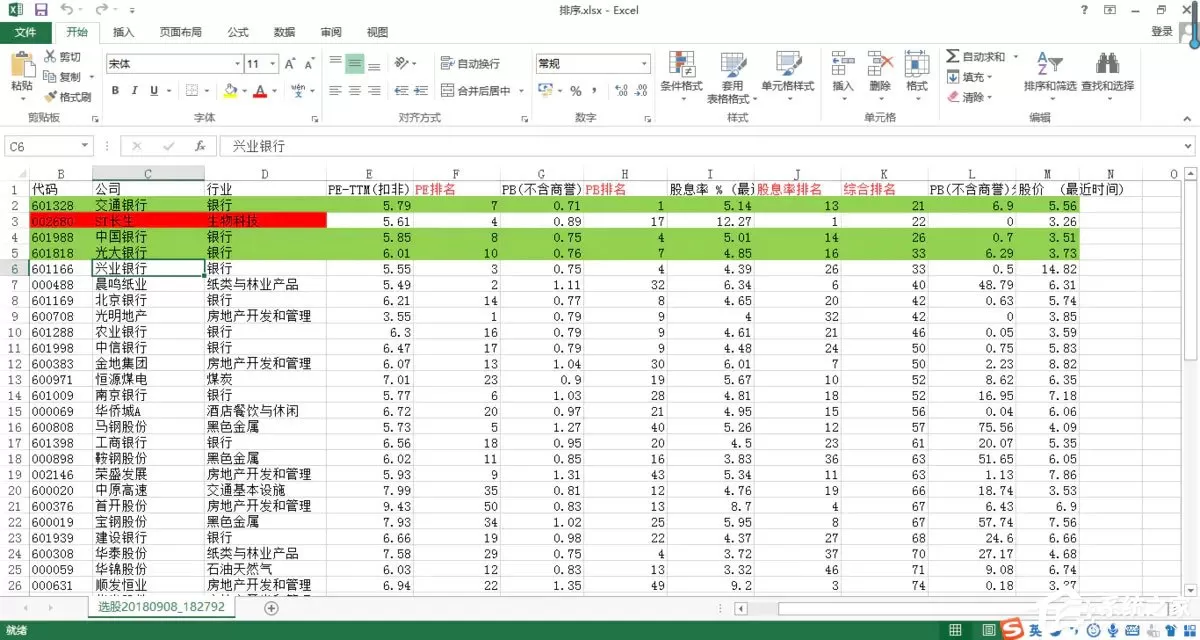This screenshot has width=1200, height=640.
Task: Center text horizontally
Action: pos(354,91)
